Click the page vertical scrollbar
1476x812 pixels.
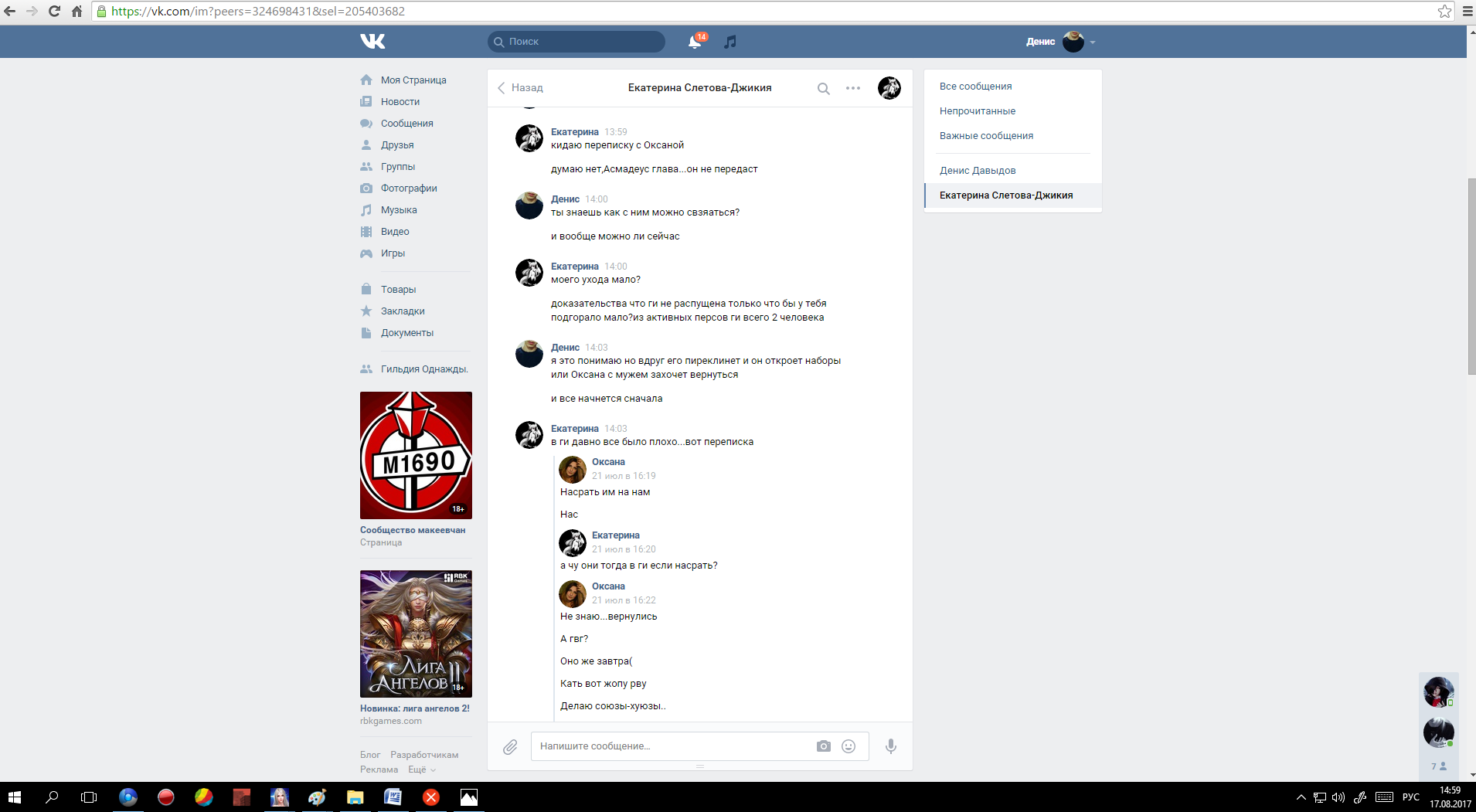coord(1471,277)
